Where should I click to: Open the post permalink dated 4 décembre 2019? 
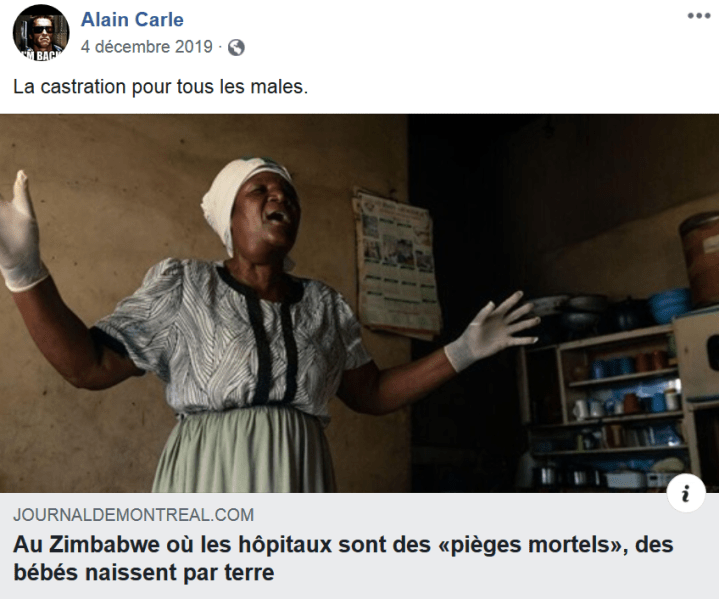147,47
